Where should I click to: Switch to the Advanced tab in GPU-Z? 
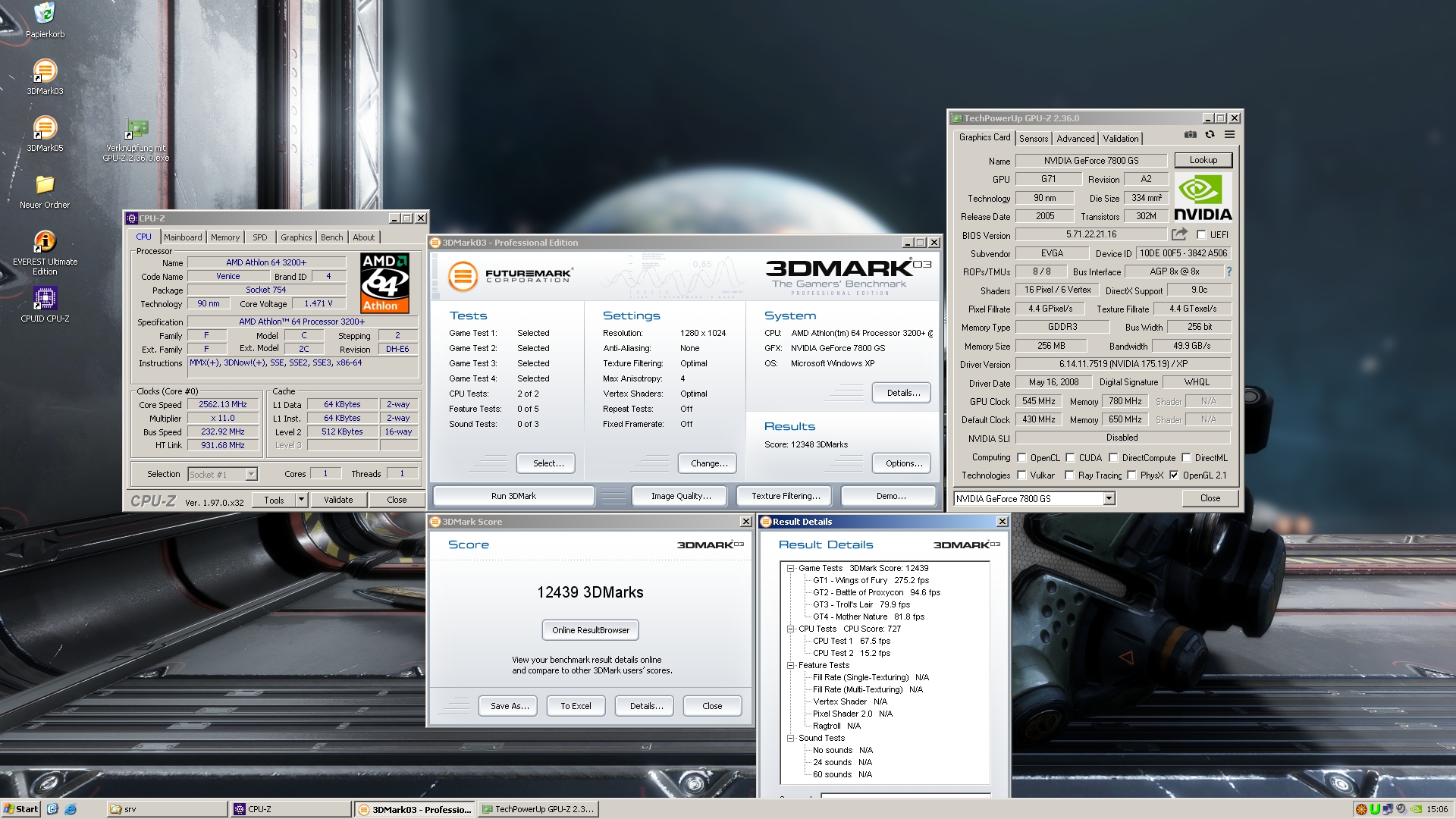click(x=1075, y=139)
